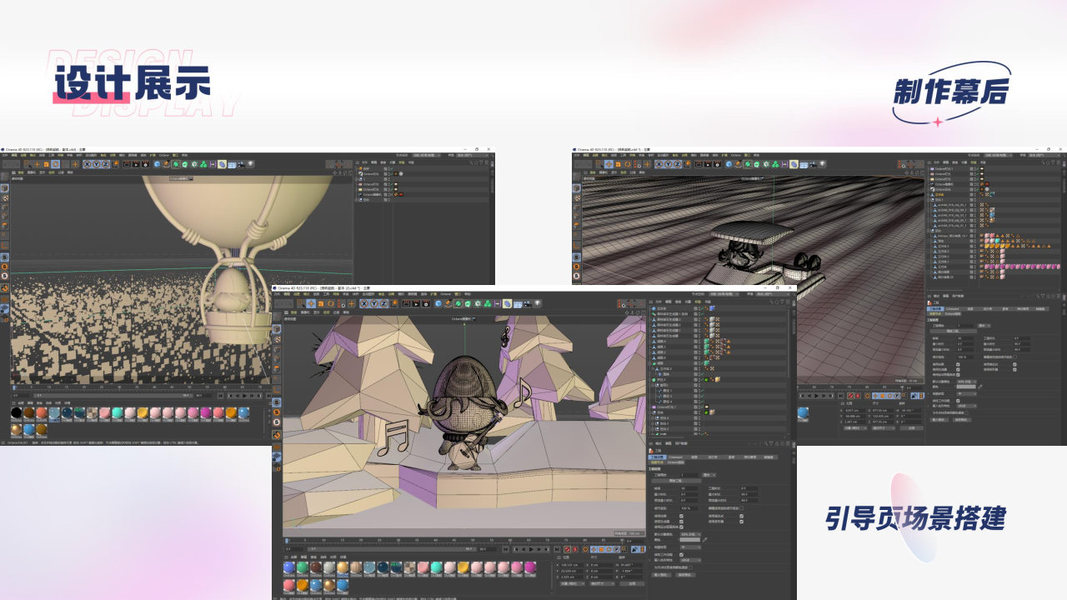Click 应用 Apply button in forest window coordinates

tap(632, 584)
